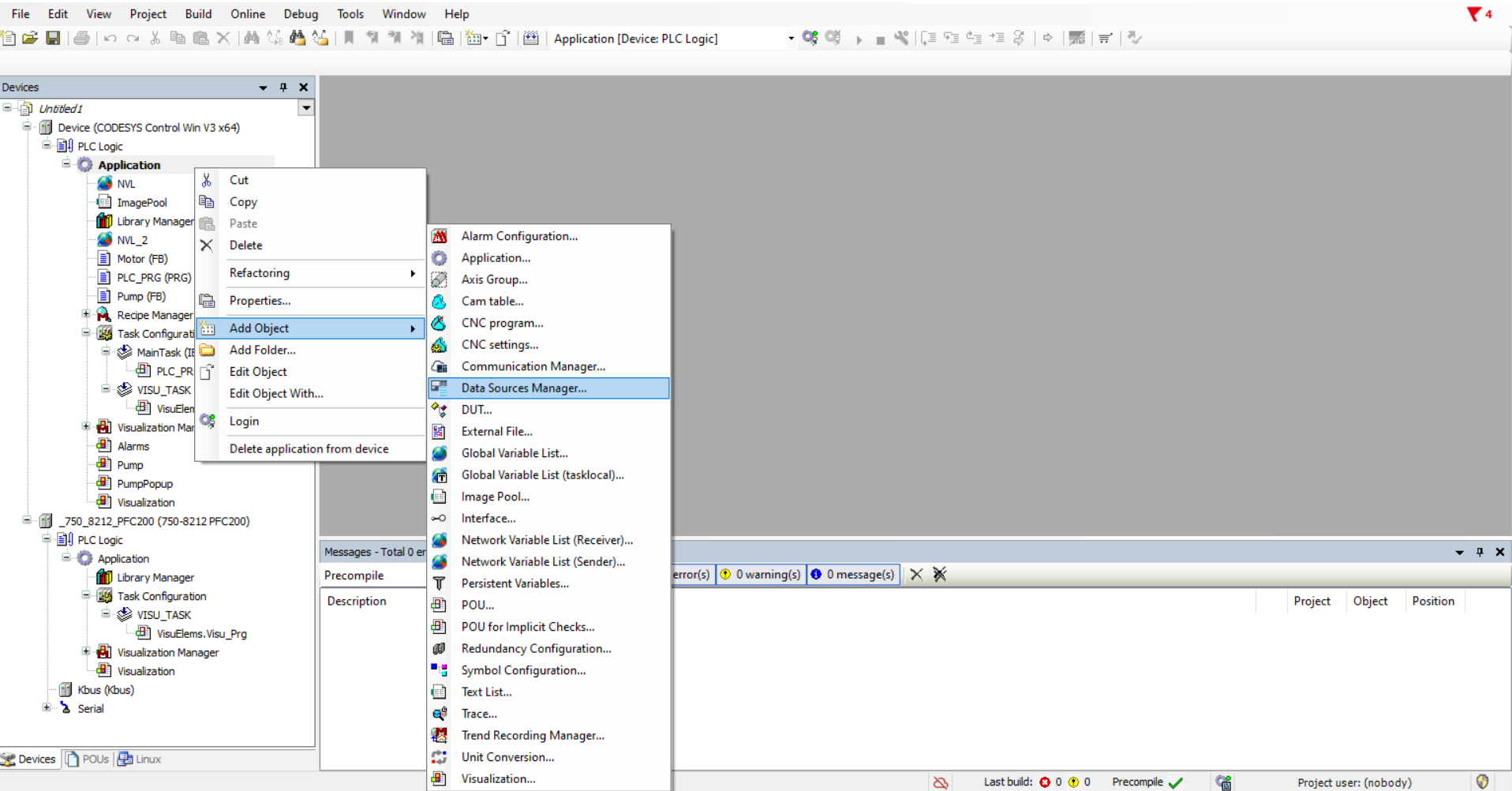1512x791 pixels.
Task: Click the Precompile status checkmark
Action: (x=1175, y=782)
